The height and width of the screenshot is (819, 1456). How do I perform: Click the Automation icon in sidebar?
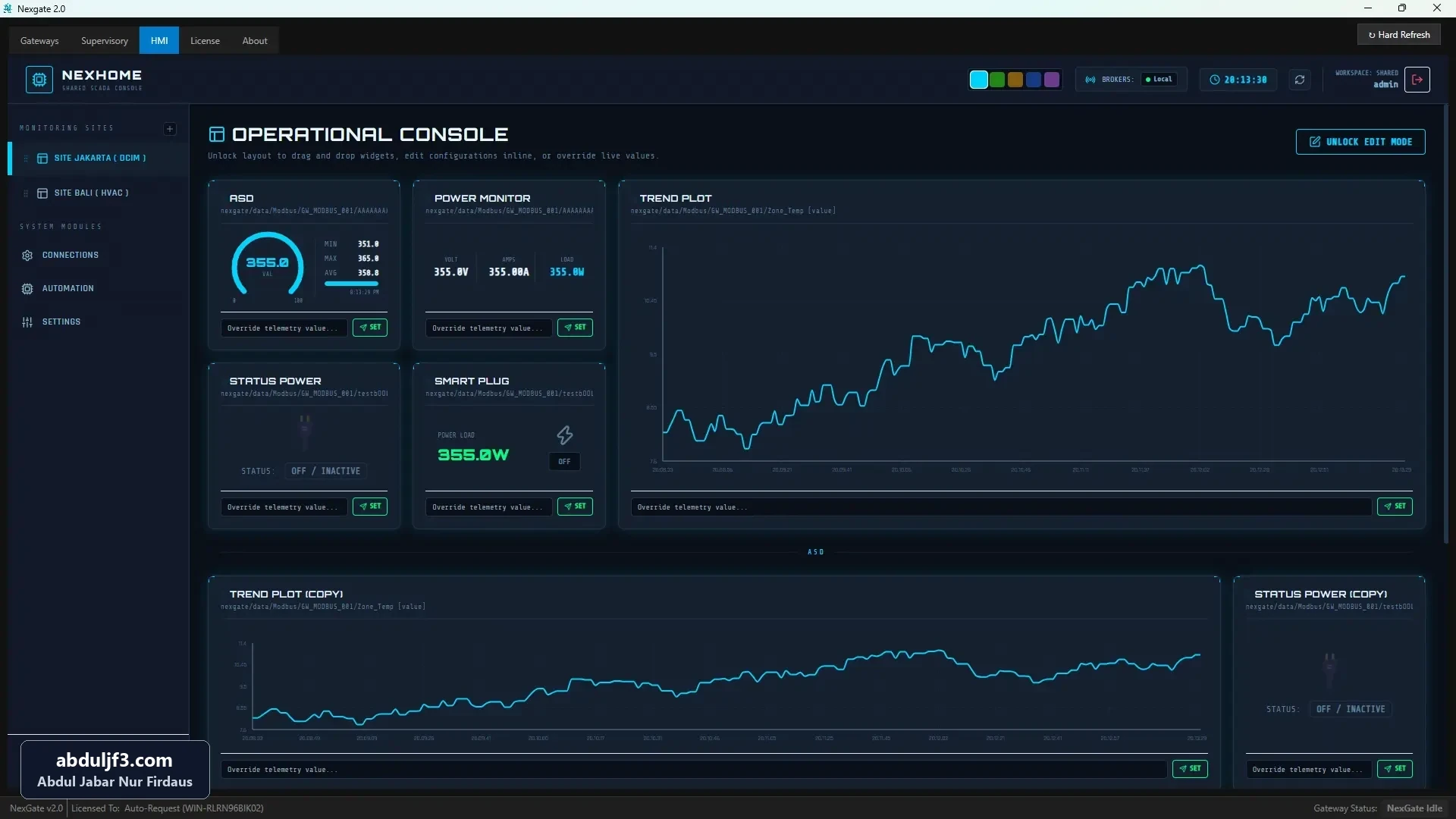click(x=27, y=289)
